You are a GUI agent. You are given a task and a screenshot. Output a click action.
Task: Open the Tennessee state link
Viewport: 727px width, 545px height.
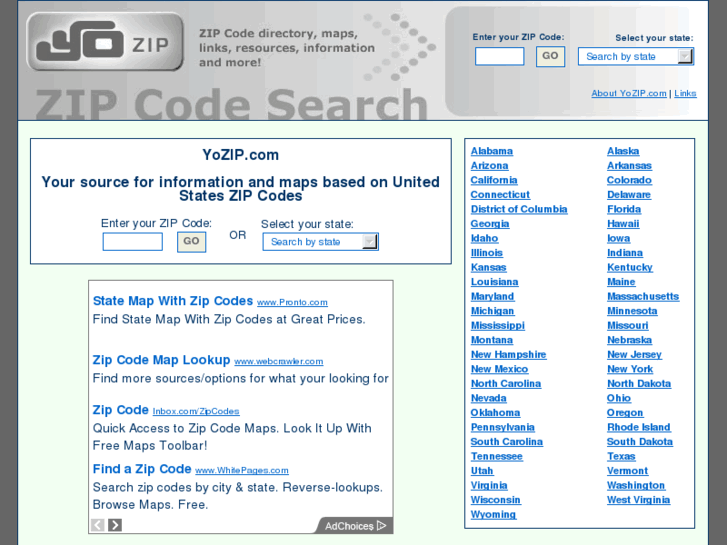(497, 456)
